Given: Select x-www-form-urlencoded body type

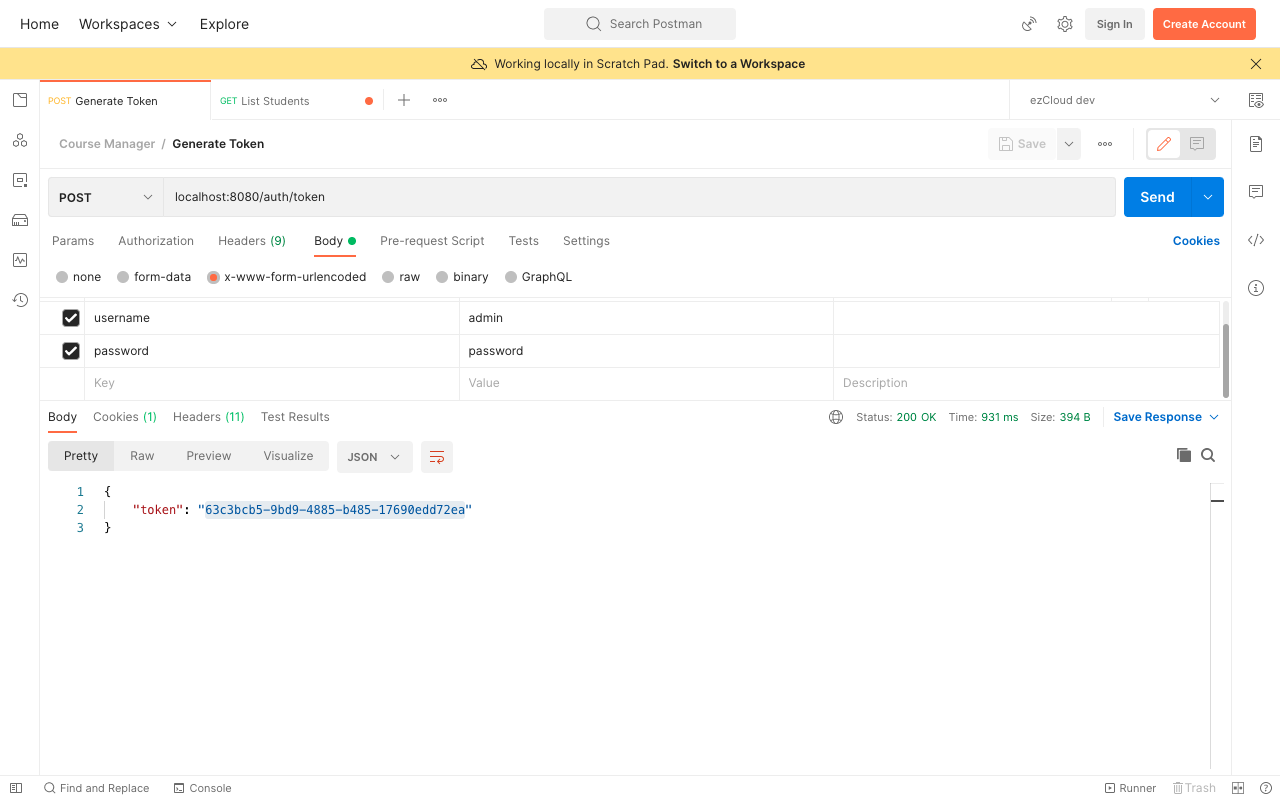Looking at the screenshot, I should click(x=213, y=277).
